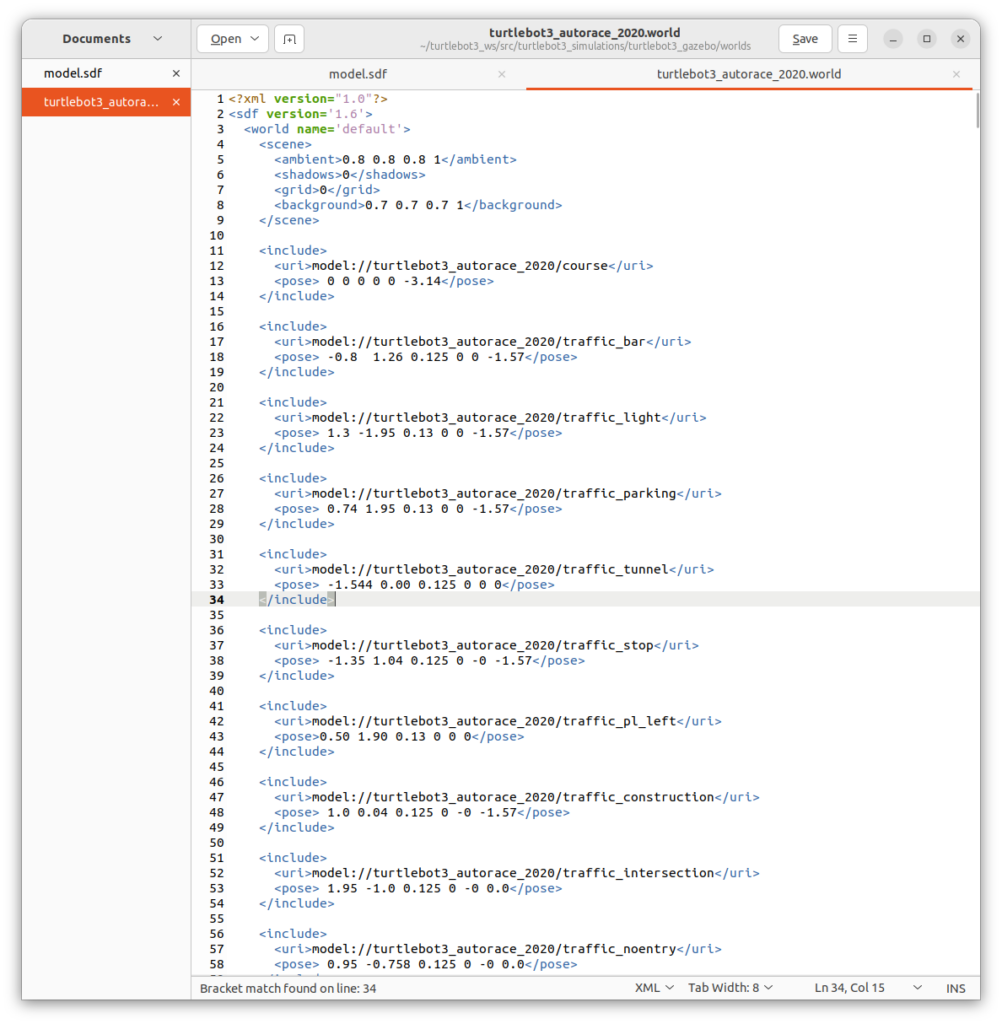Click the traffic_pl_left uri line
The width and height of the screenshot is (1002, 1024).
point(498,721)
